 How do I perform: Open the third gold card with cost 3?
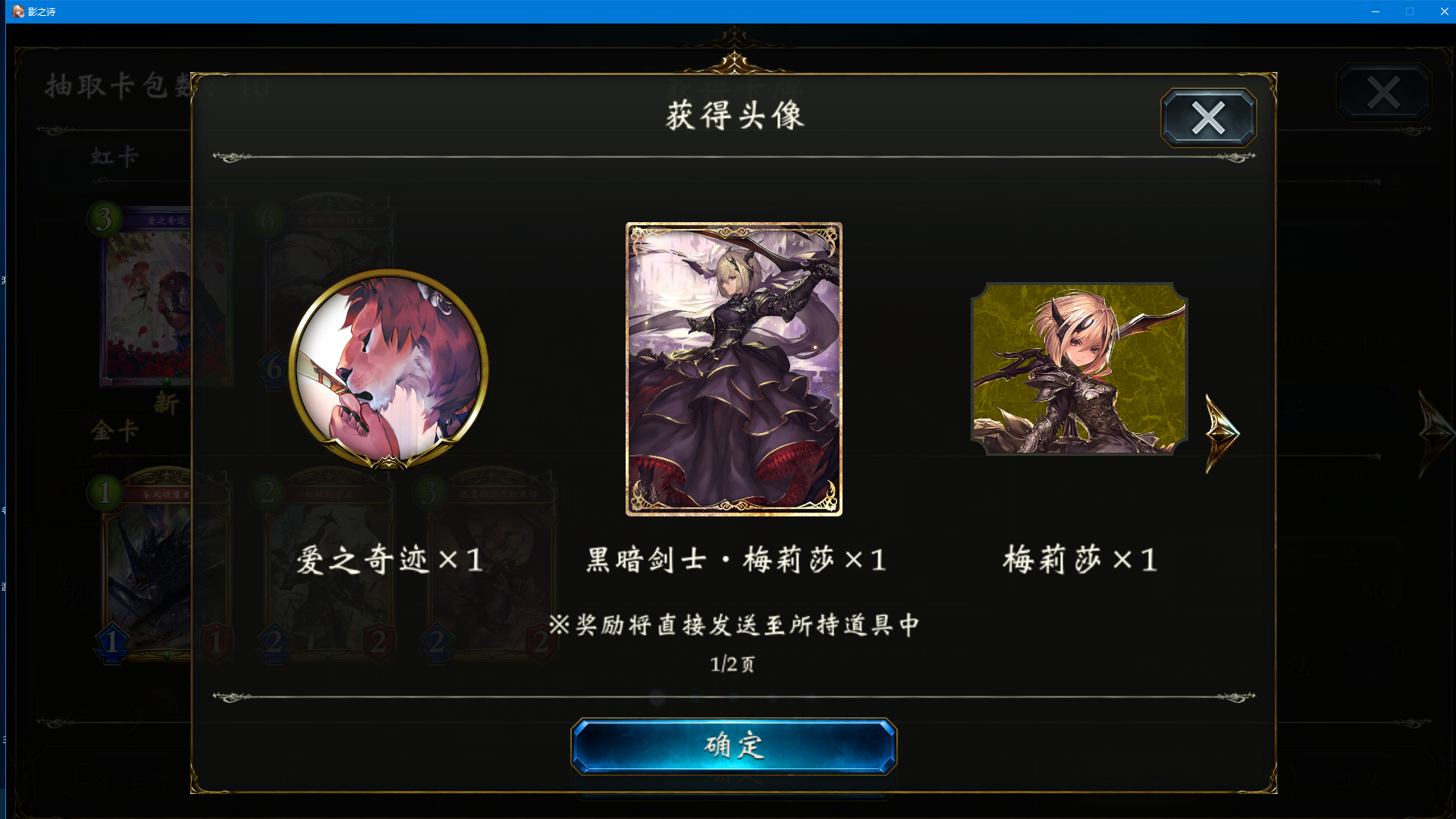tap(491, 565)
